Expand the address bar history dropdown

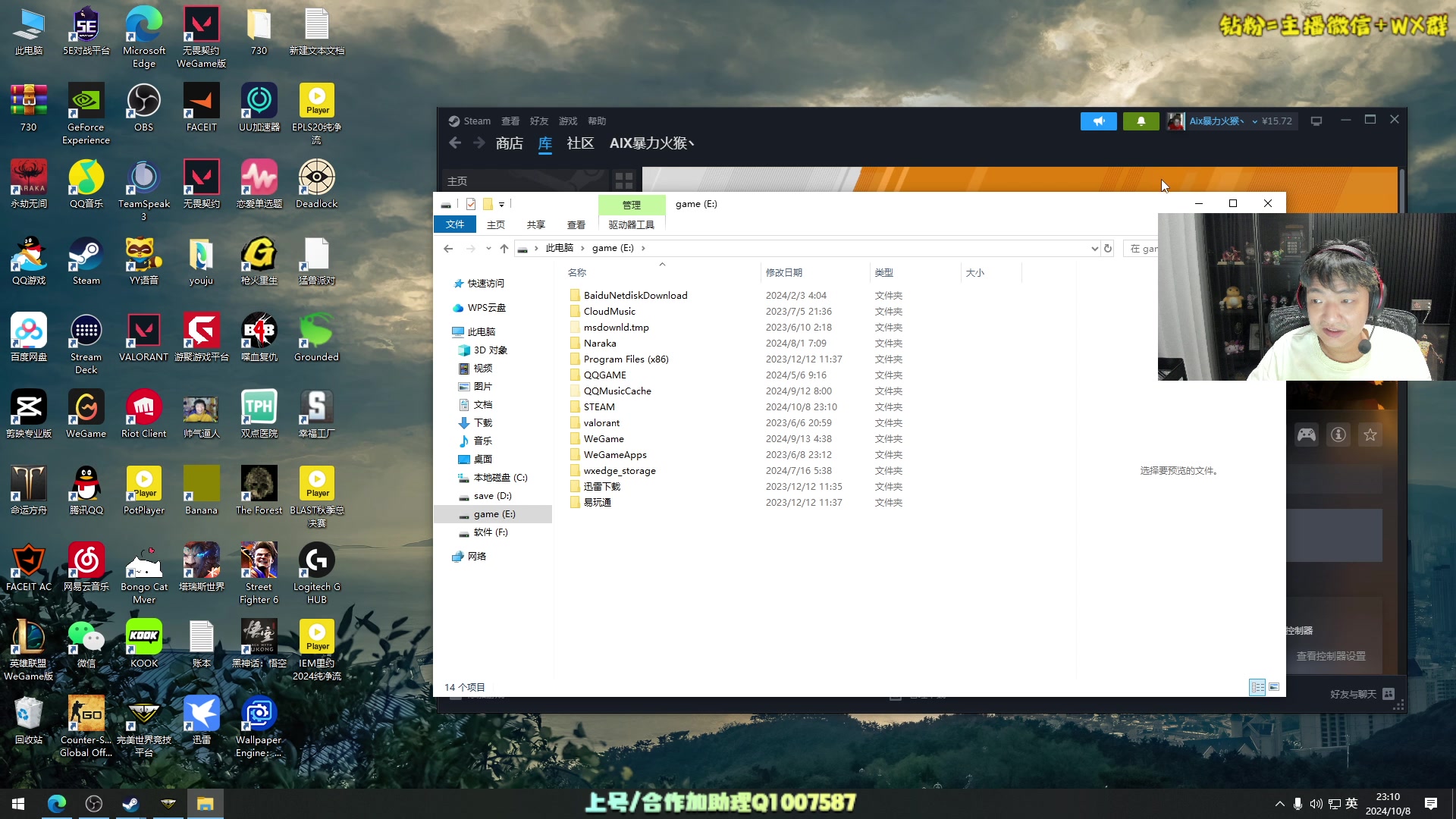1094,249
